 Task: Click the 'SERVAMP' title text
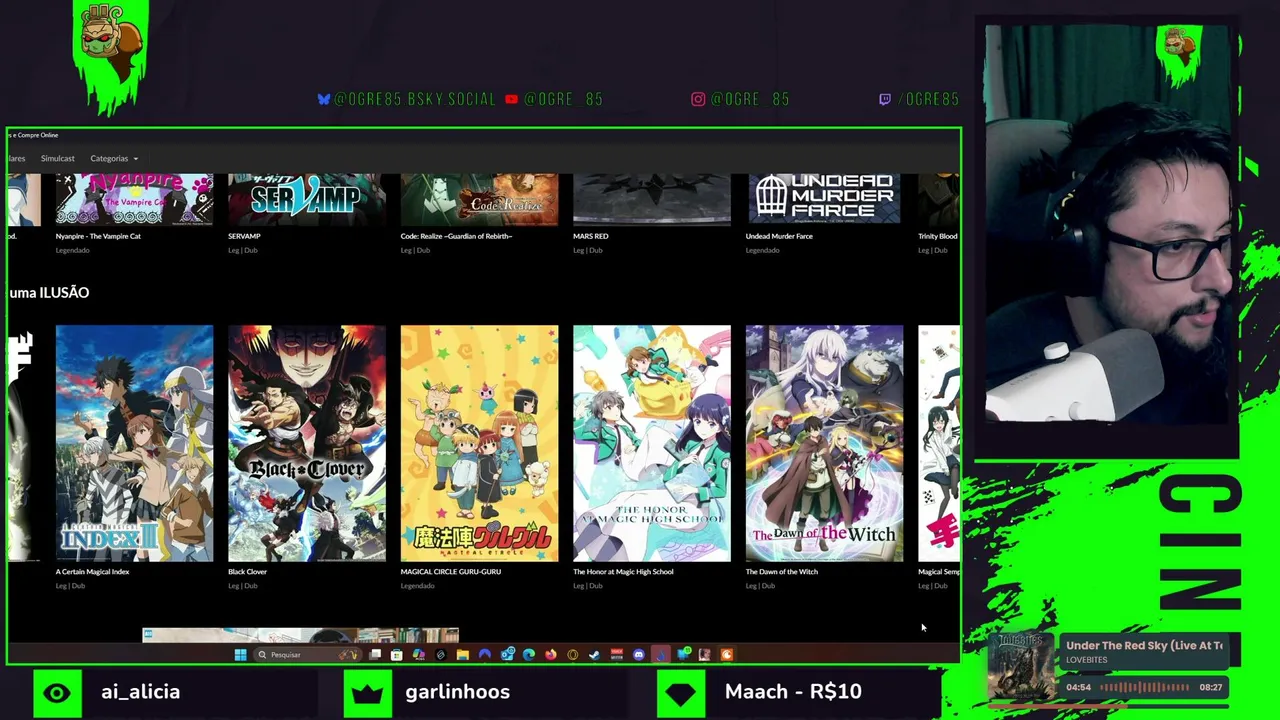click(x=244, y=236)
